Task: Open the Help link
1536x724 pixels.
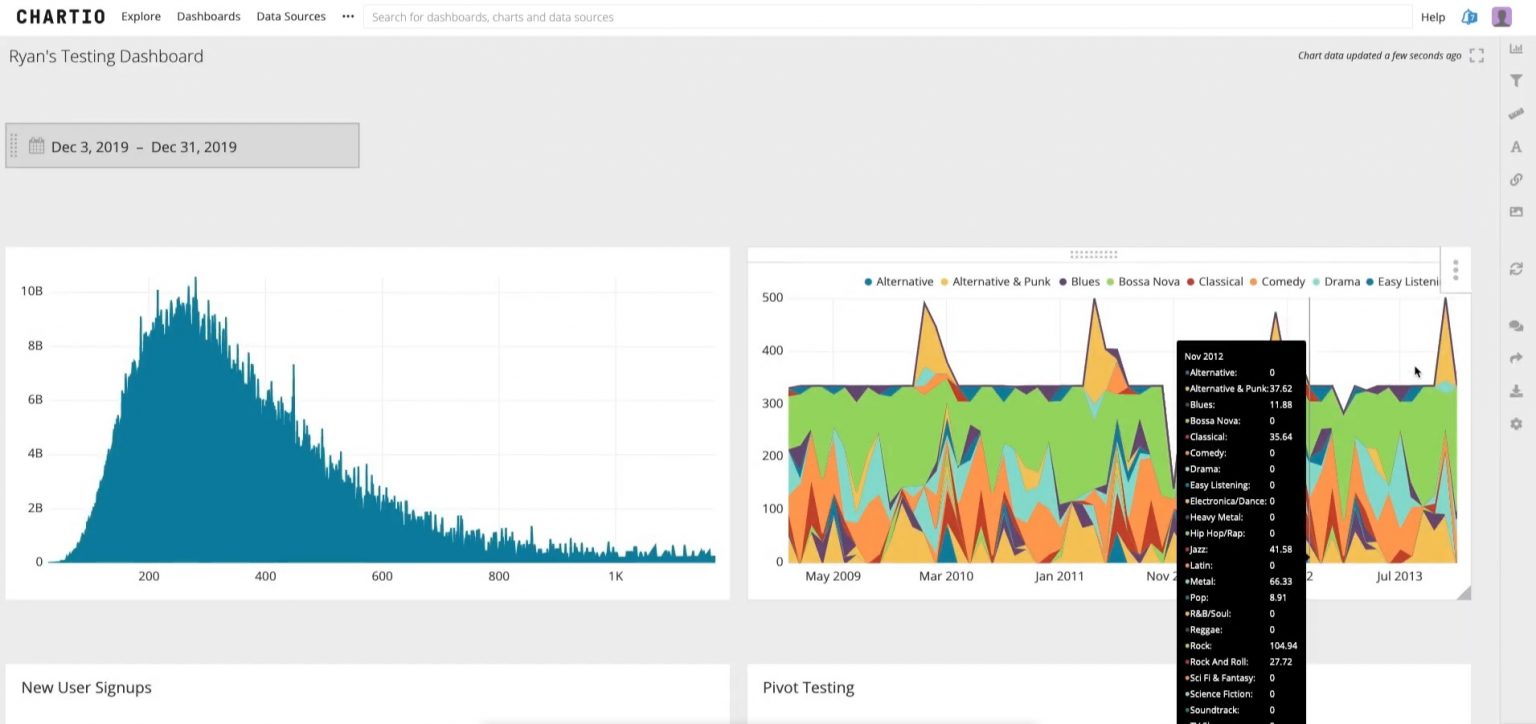Action: [x=1432, y=16]
